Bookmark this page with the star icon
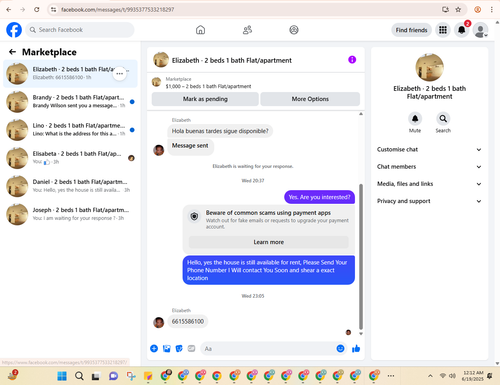 pos(458,10)
